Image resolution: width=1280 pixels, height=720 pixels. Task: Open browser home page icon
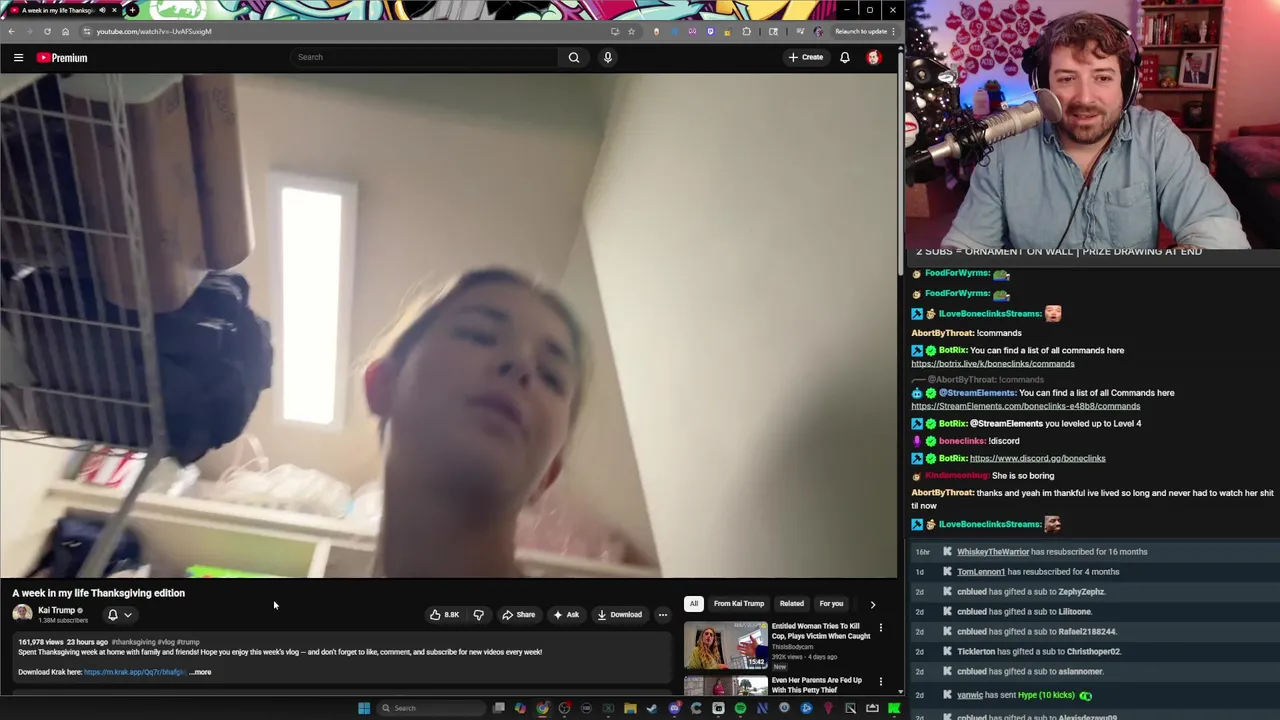click(x=65, y=31)
